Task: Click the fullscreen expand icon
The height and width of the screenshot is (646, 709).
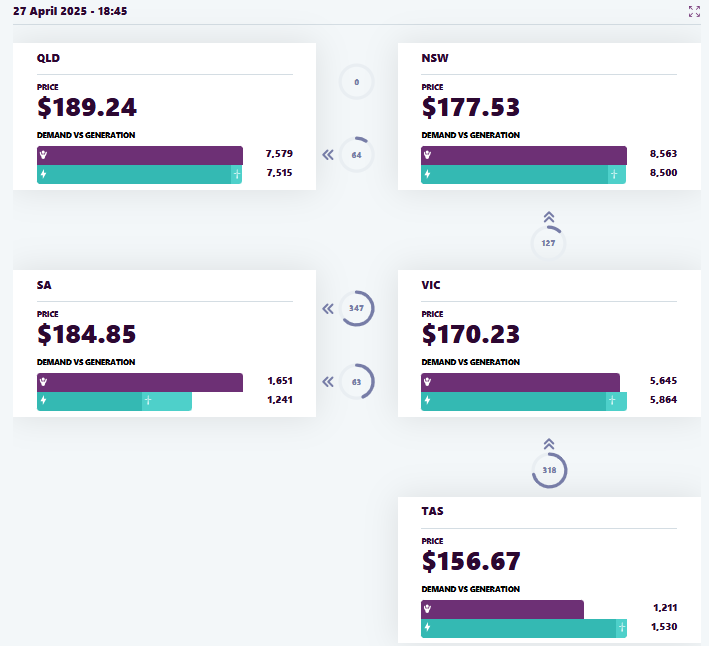Action: click(694, 11)
